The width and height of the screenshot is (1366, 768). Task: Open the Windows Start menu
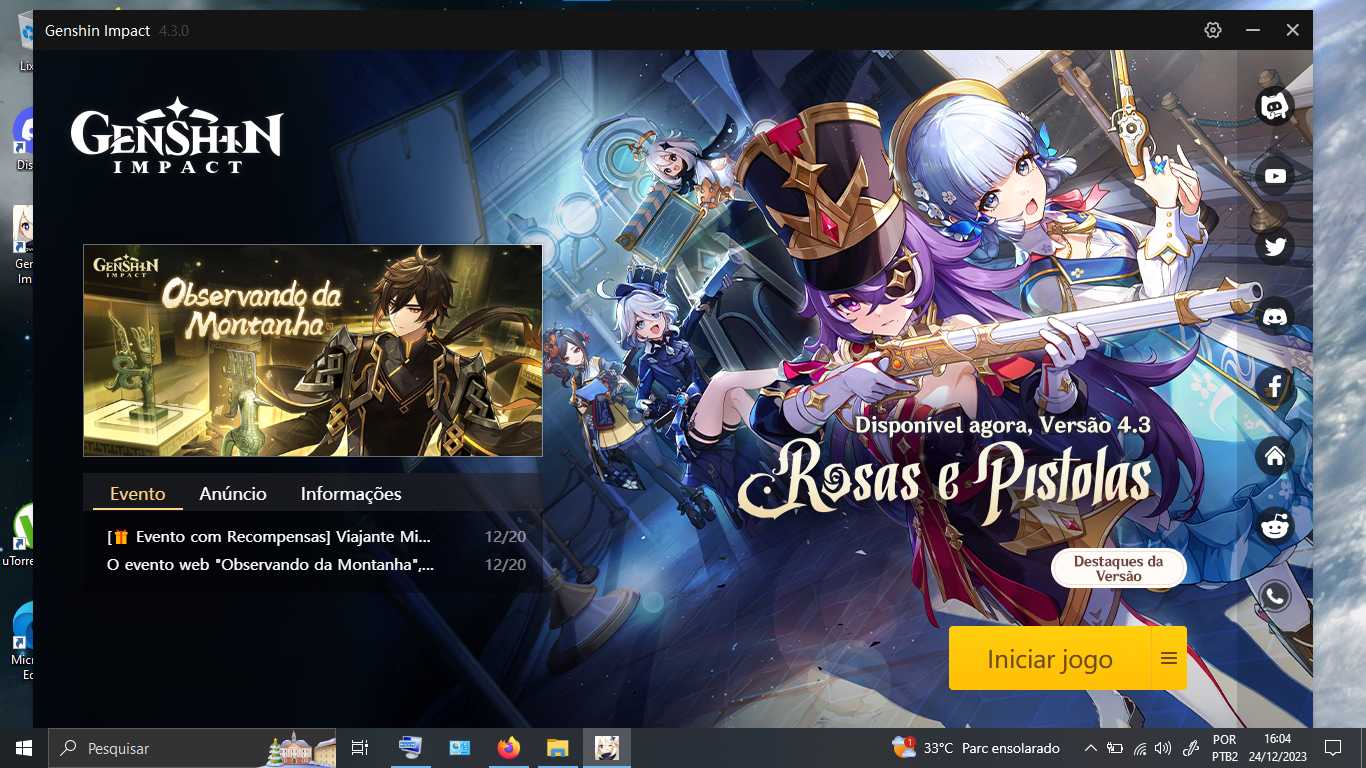pyautogui.click(x=24, y=748)
